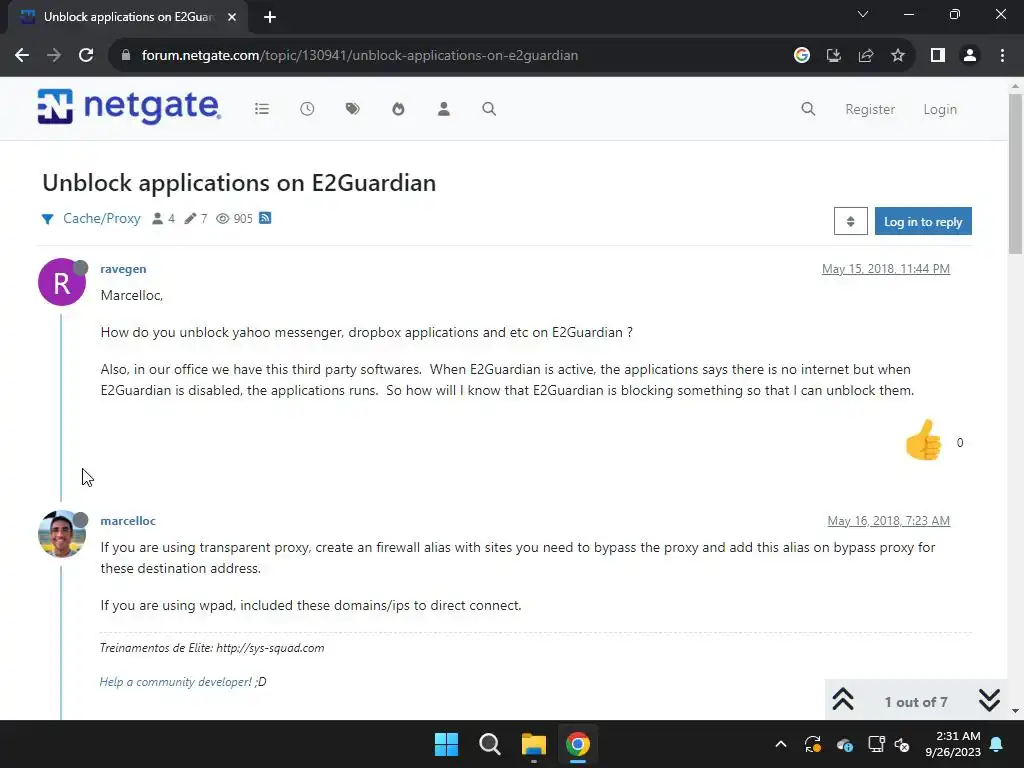This screenshot has height=768, width=1024.
Task: Click the Login link
Action: (940, 110)
